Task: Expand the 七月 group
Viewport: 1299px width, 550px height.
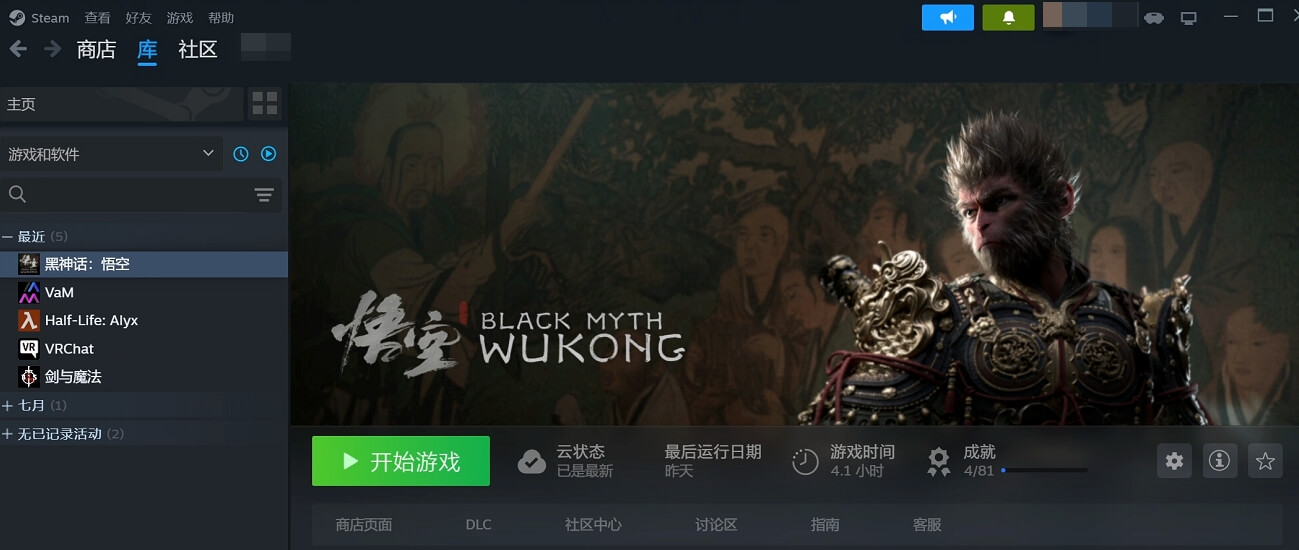Action: [x=8, y=405]
